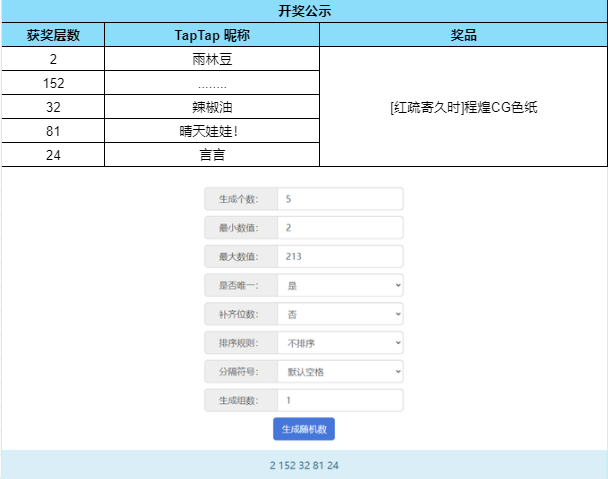
Task: Focus the 最大数值 input field
Action: [340, 256]
